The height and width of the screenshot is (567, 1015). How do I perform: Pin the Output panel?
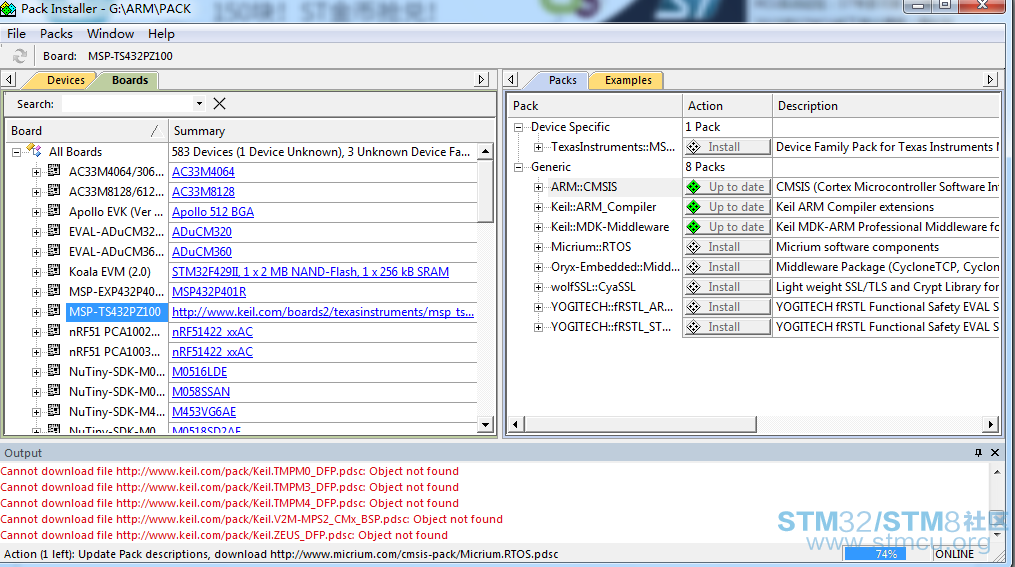pyautogui.click(x=978, y=452)
